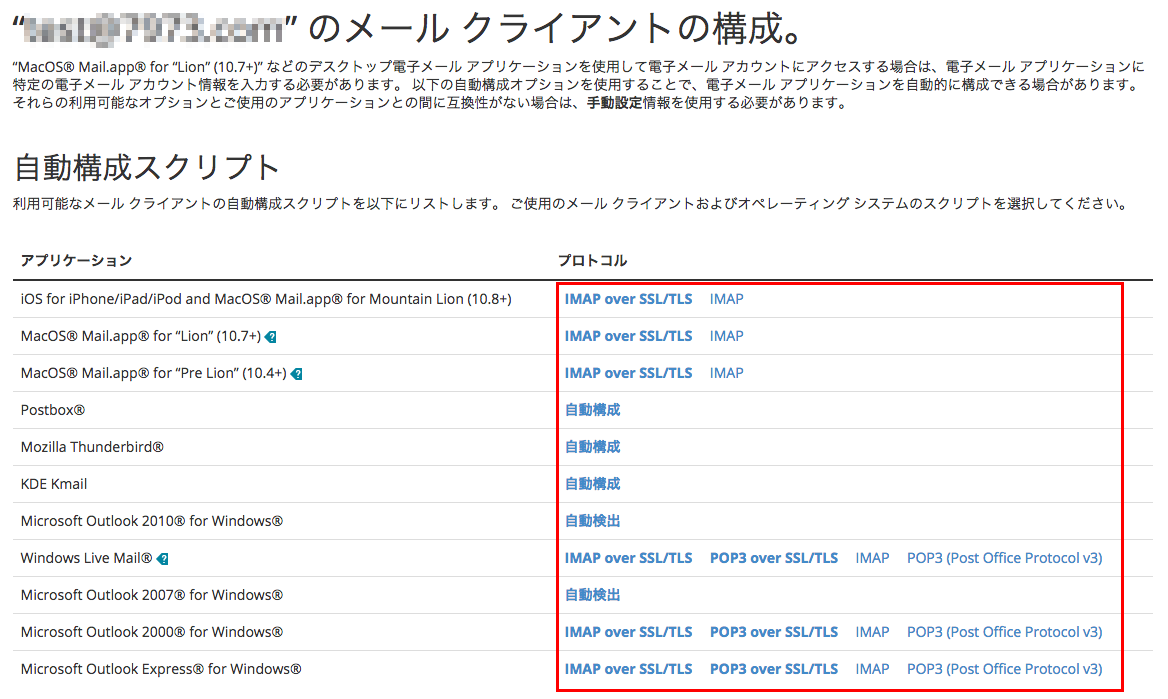The image size is (1168, 699).
Task: Click 自動構成 link for Postbox
Action: click(592, 410)
